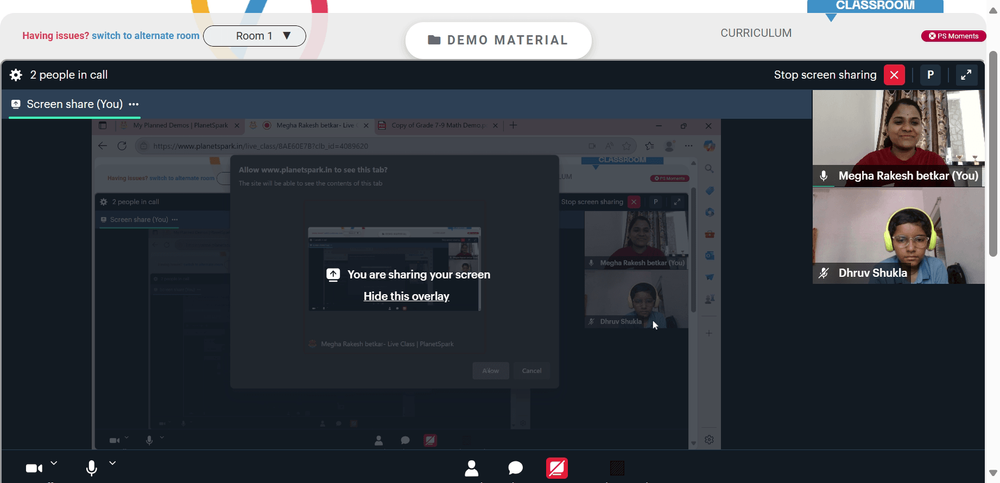1000x483 pixels.
Task: Show participants list icon
Action: pos(471,468)
